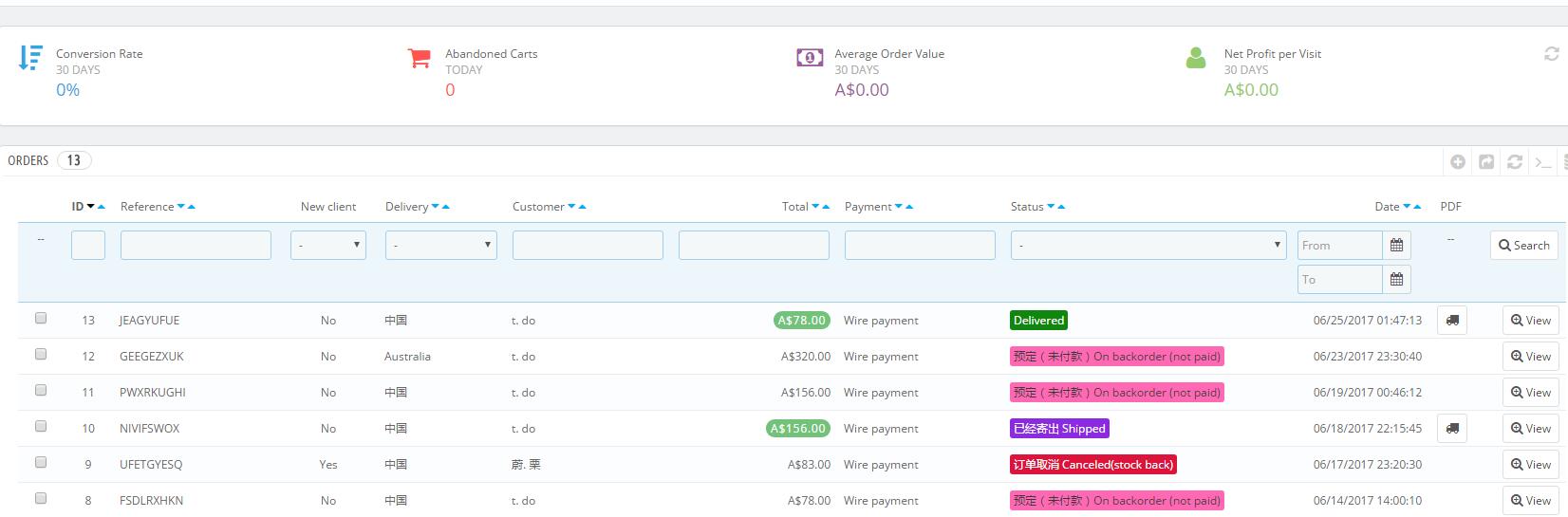
Task: Open the New client filter dropdown
Action: pos(328,246)
